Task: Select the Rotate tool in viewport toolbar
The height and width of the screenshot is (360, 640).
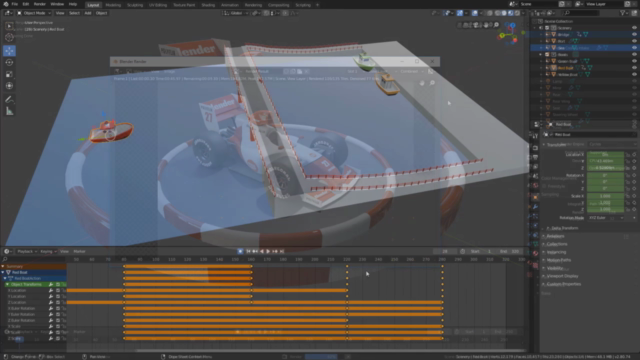Action: coord(9,62)
